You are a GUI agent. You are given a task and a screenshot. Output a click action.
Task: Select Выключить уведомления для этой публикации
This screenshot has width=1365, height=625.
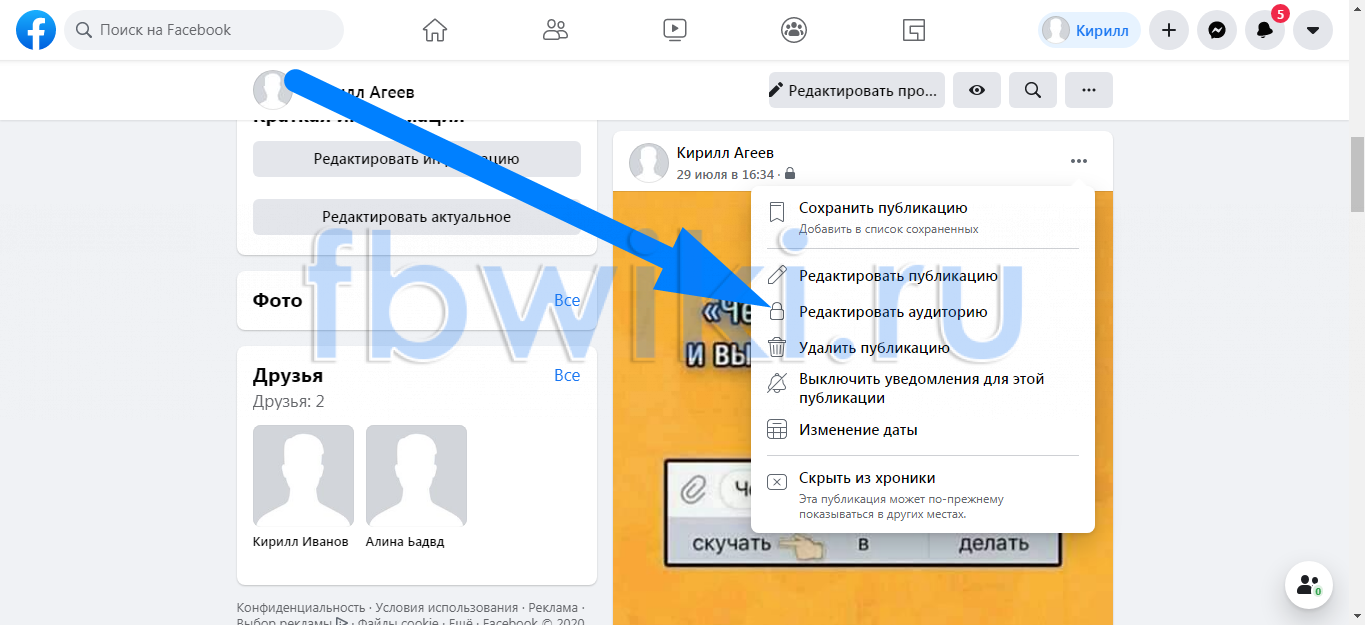(923, 389)
